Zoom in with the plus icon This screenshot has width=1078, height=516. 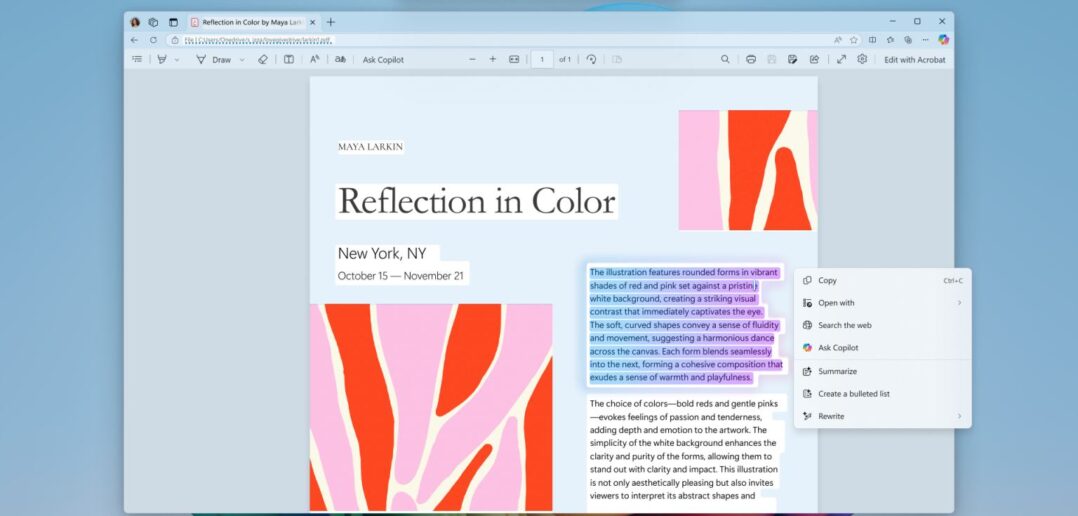[x=493, y=60]
